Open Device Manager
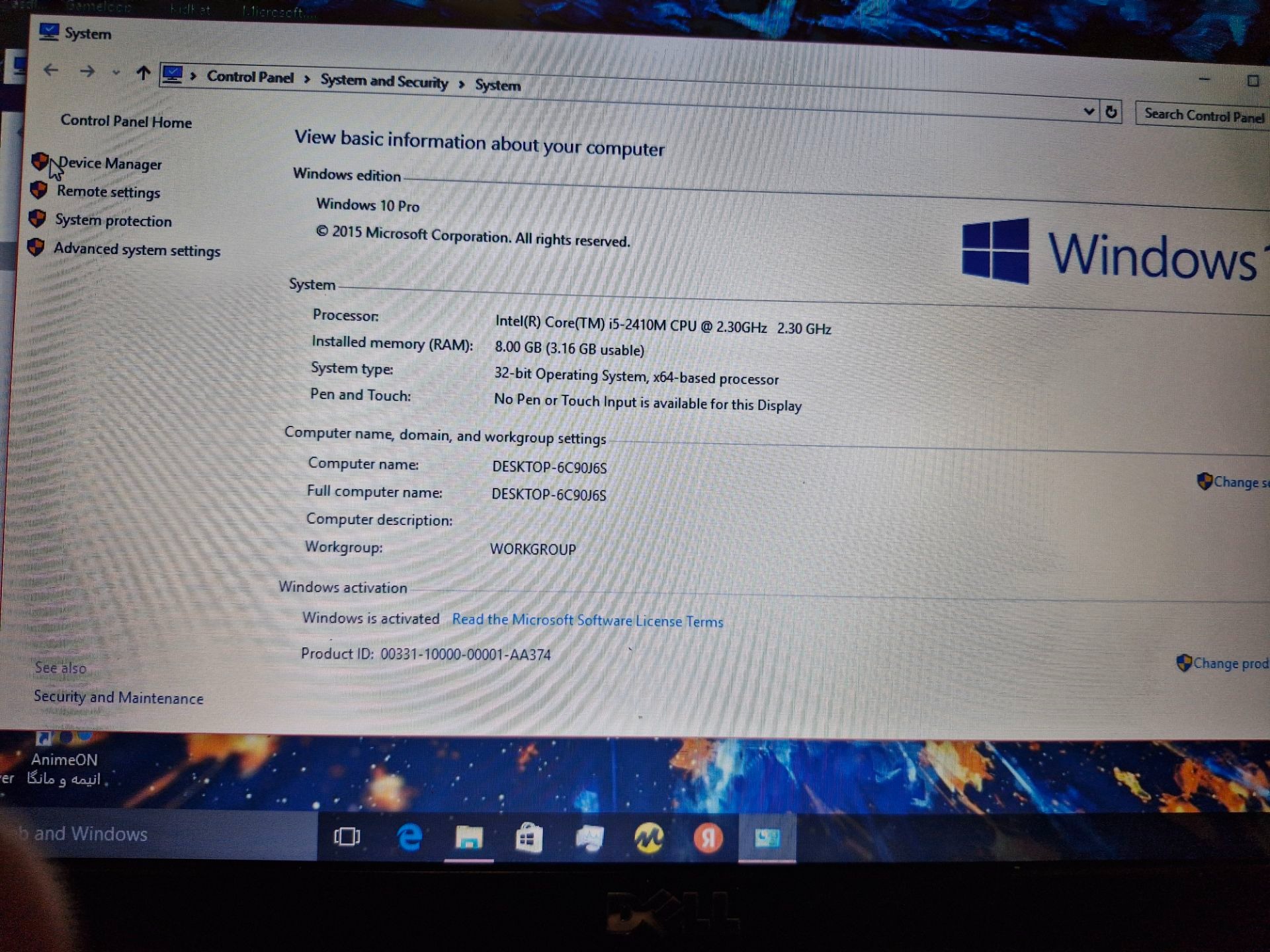The image size is (1270, 952). [110, 163]
